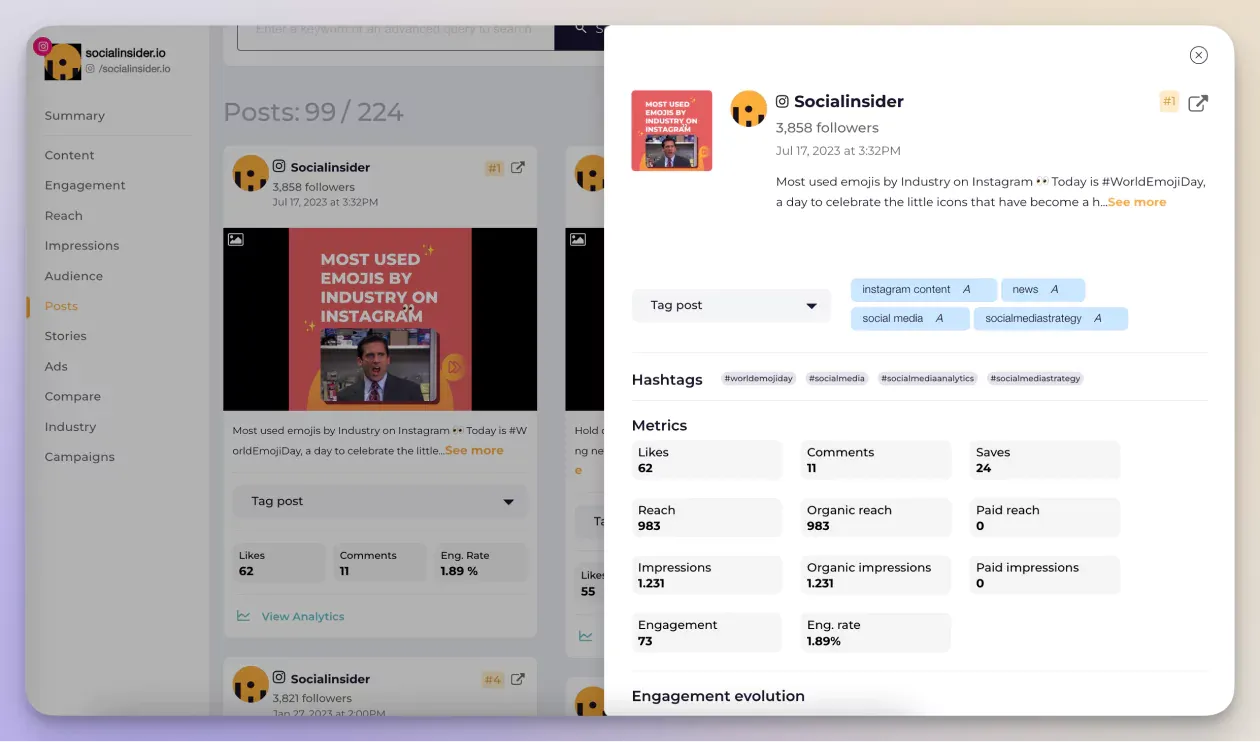Click Instagram icon on first post card header

(280, 167)
